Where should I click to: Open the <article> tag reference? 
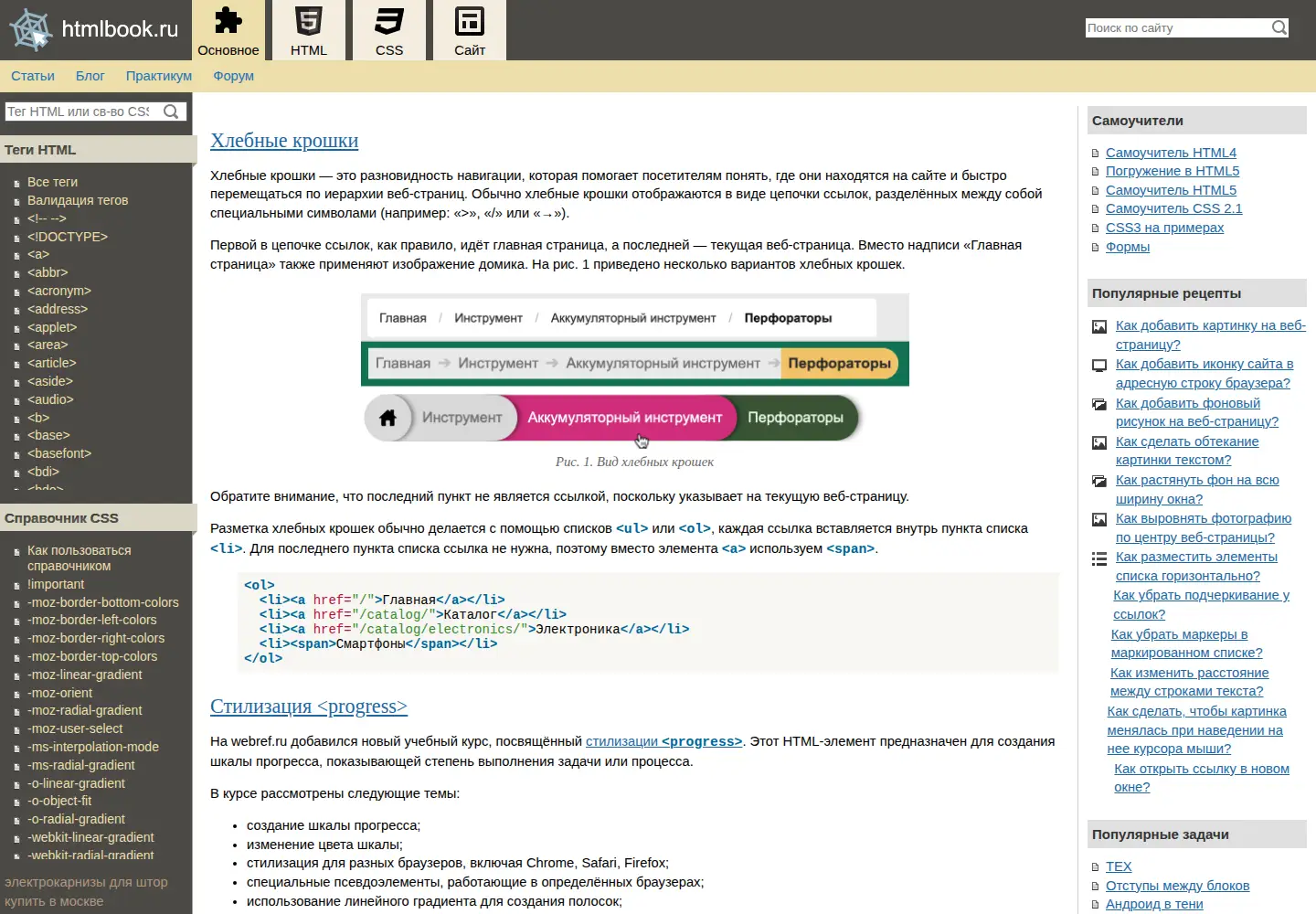(52, 363)
